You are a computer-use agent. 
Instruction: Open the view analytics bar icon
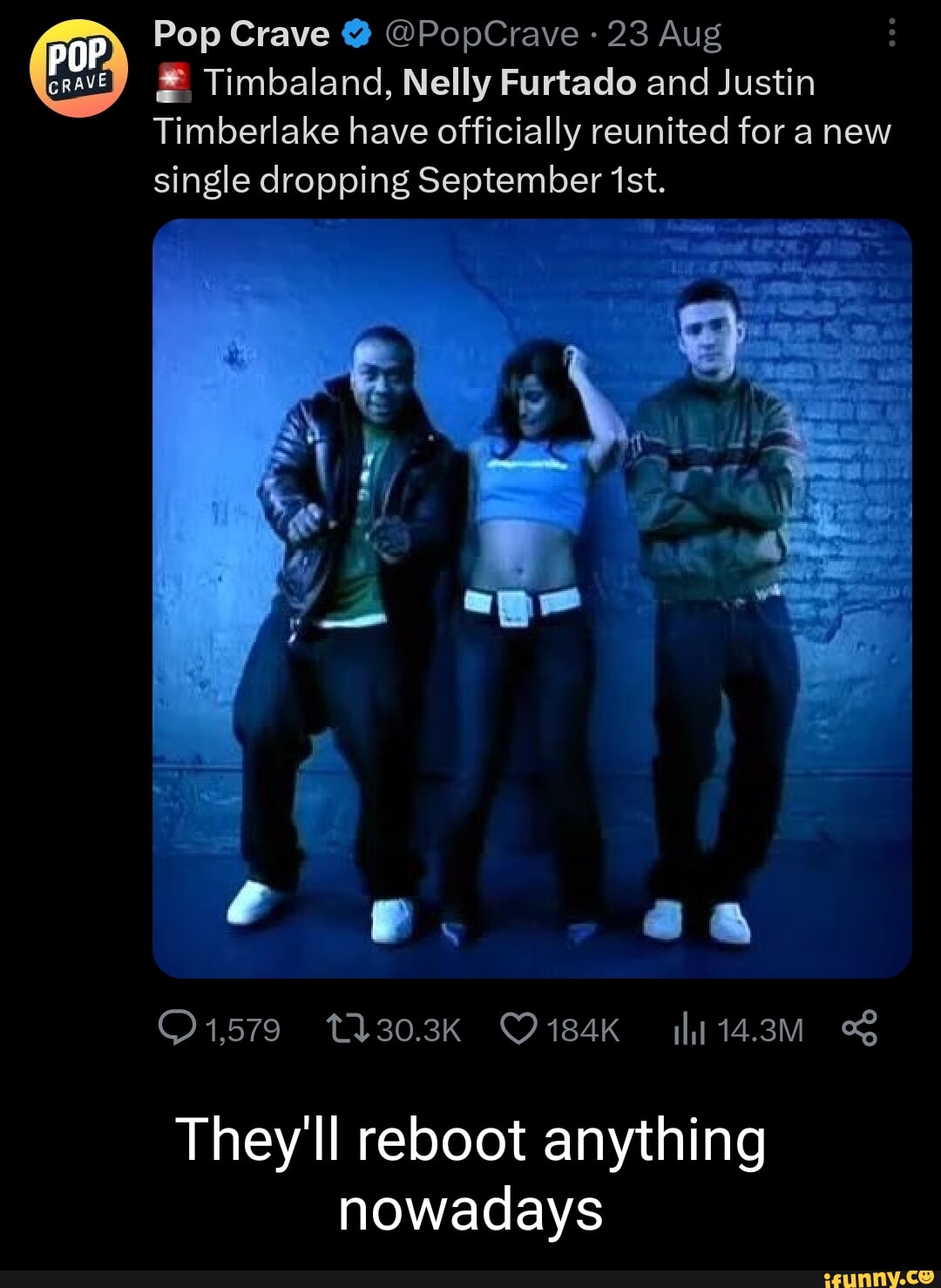tap(688, 1031)
